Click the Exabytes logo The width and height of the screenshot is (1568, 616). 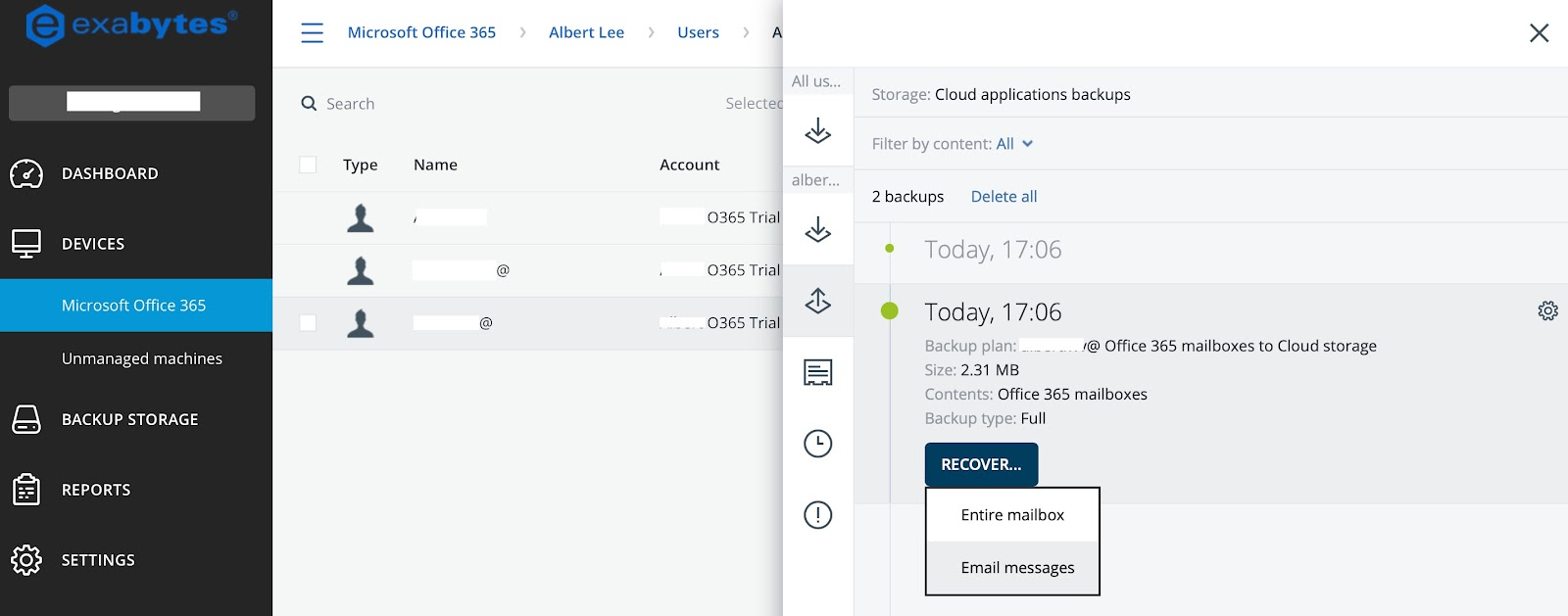tap(131, 25)
